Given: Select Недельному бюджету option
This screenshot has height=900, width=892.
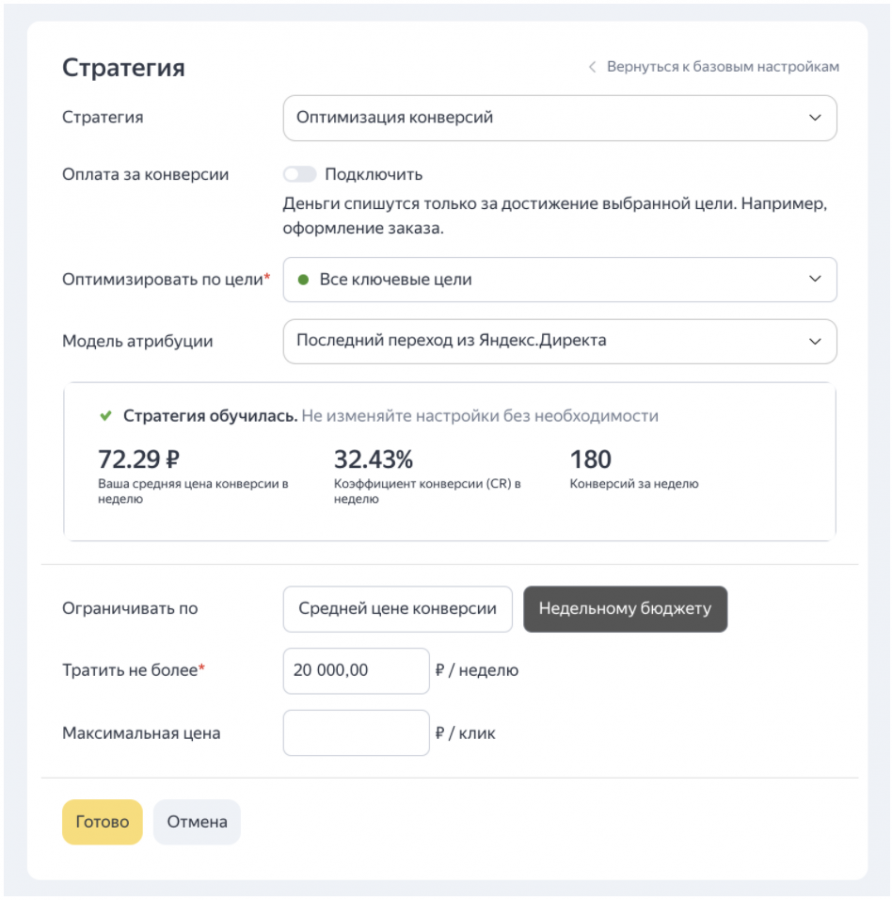Looking at the screenshot, I should coord(625,609).
